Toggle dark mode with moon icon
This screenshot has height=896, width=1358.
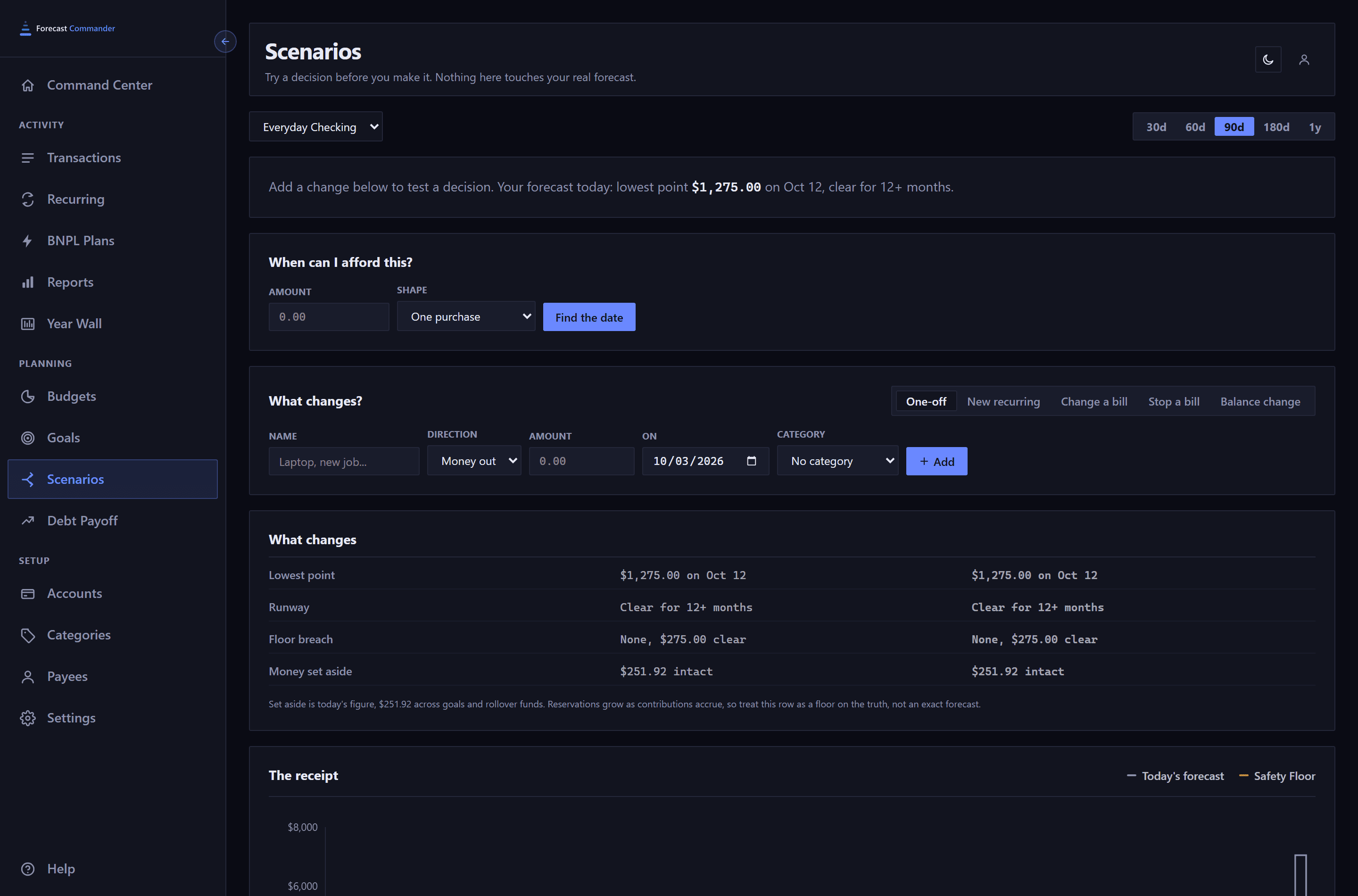[x=1268, y=59]
